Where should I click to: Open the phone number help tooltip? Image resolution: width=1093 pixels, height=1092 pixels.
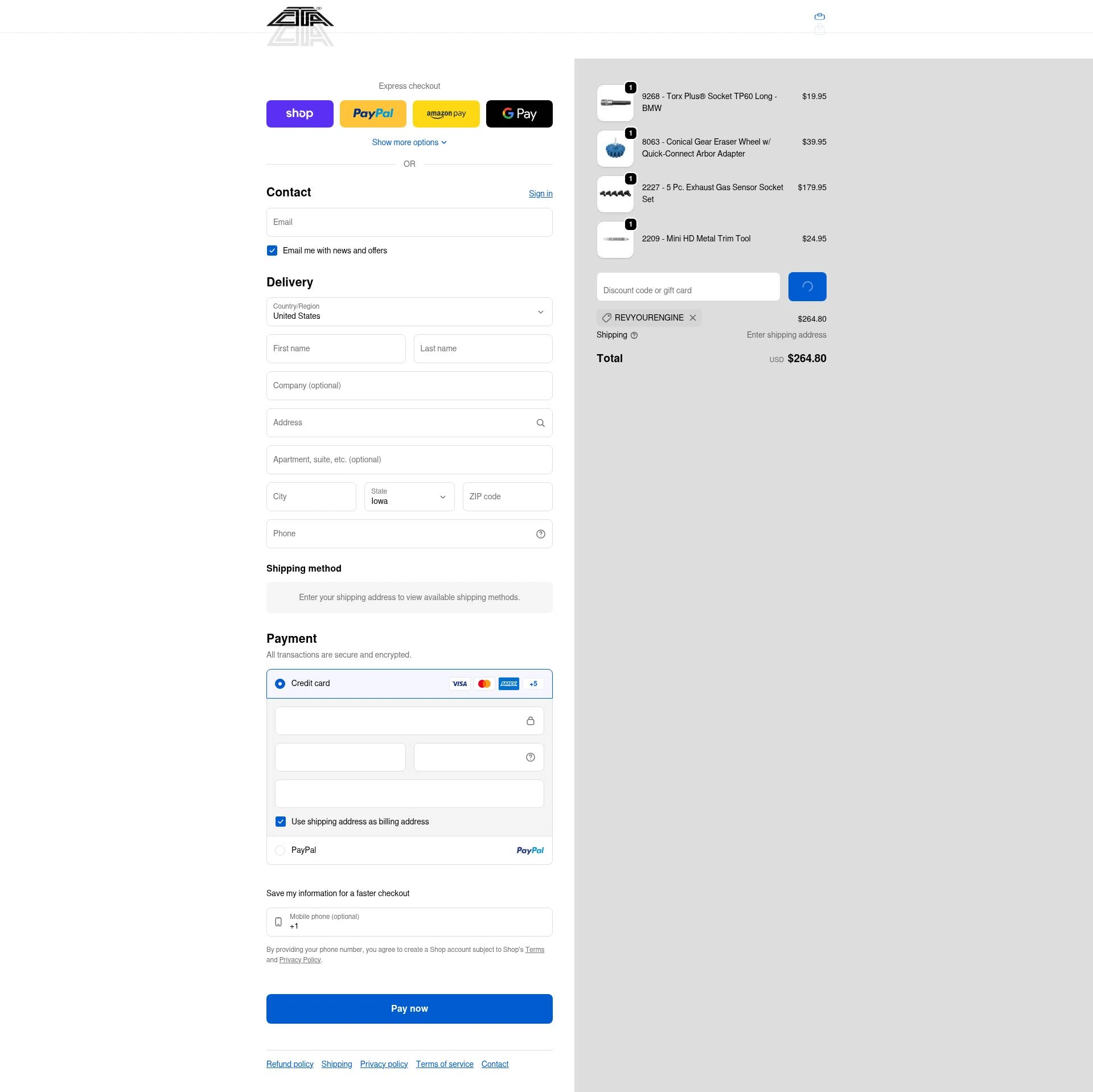[x=540, y=533]
